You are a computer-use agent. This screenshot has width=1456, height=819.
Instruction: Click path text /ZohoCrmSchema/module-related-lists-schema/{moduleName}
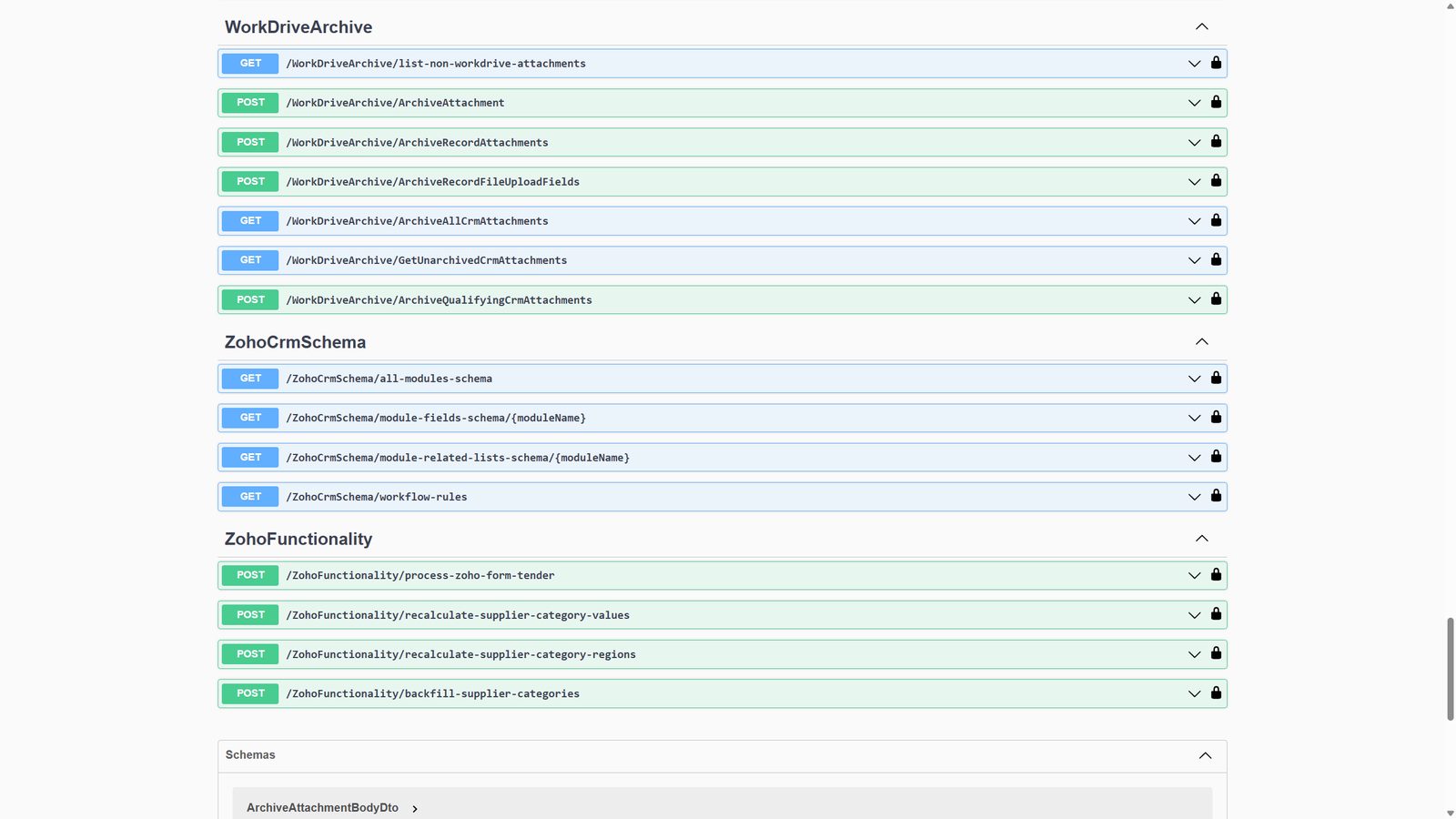point(458,458)
